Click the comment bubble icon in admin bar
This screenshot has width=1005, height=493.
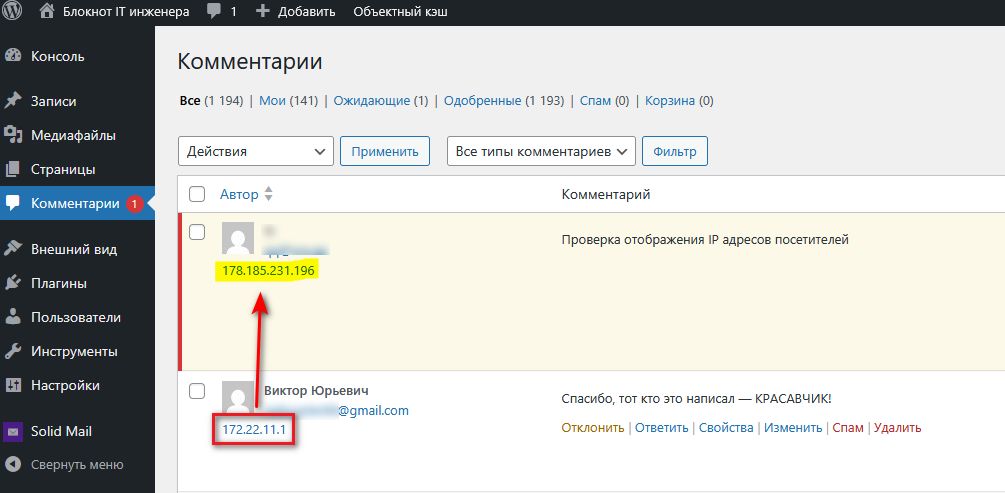click(213, 12)
